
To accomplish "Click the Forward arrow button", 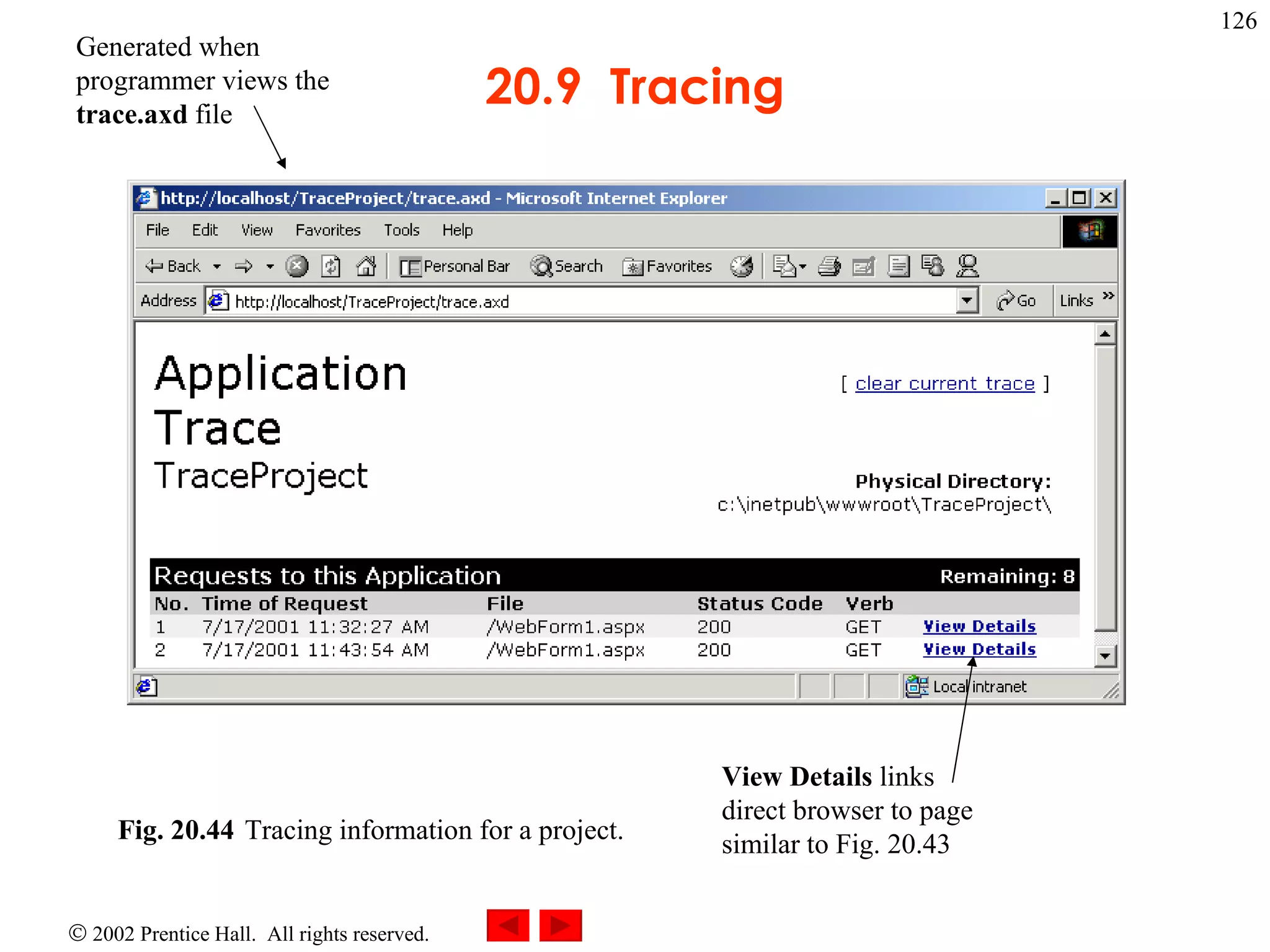I will 244,267.
